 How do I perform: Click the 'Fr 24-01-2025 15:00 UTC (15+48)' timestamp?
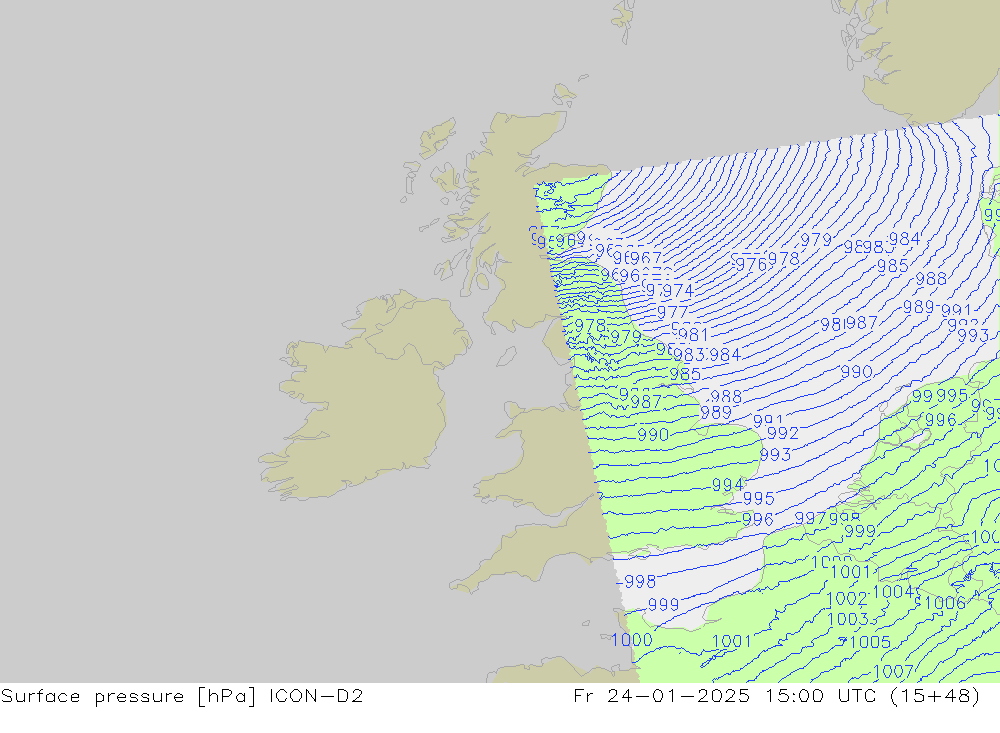777,695
